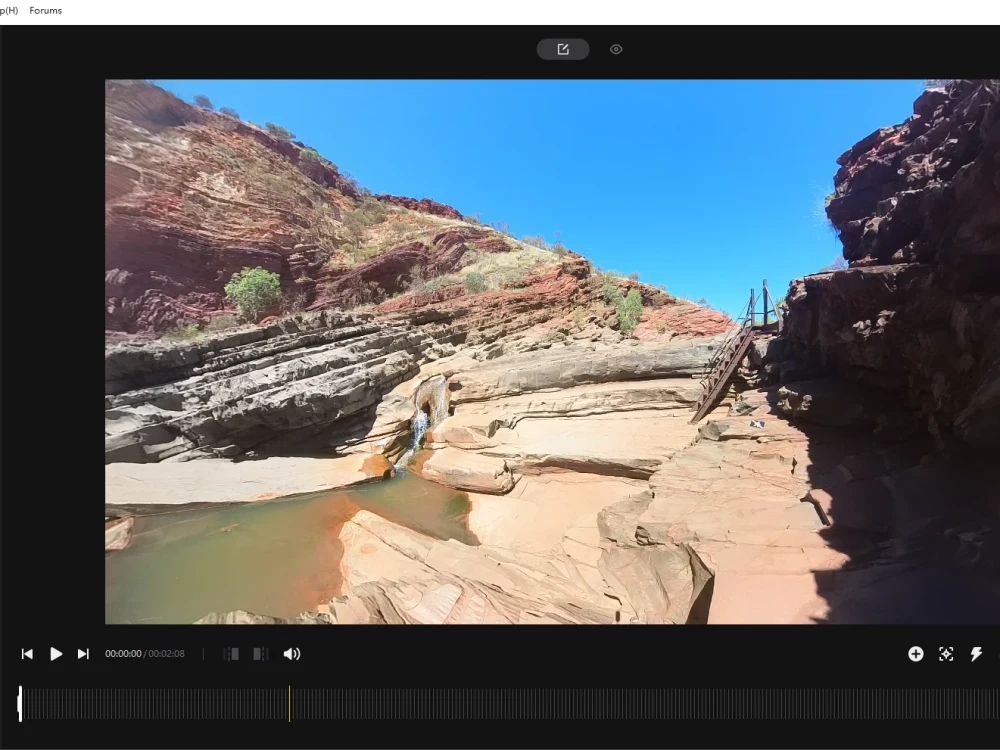1000x750 pixels.
Task: Switch to preview eye mode
Action: click(x=616, y=49)
